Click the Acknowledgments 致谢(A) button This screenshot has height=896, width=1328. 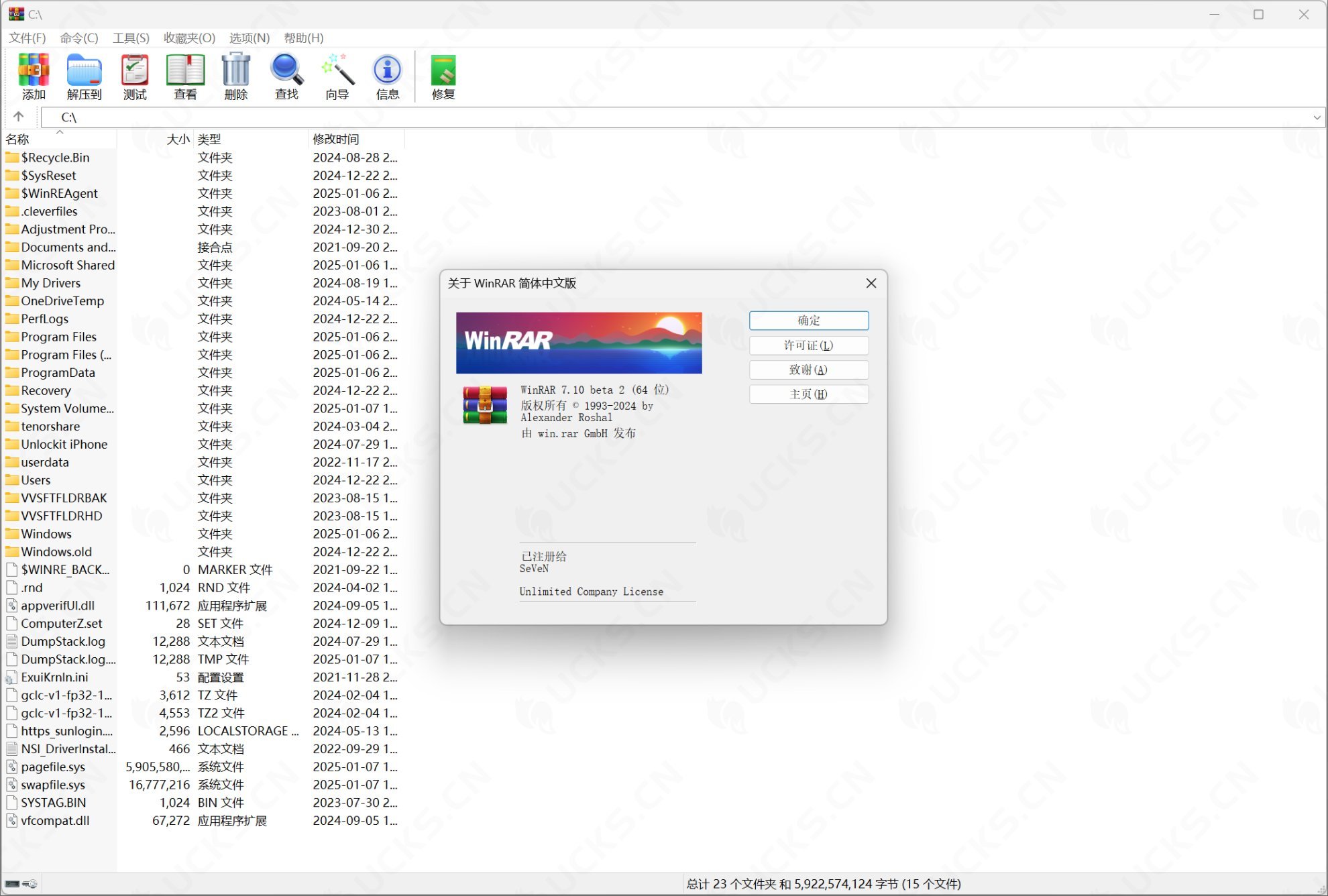(x=809, y=370)
